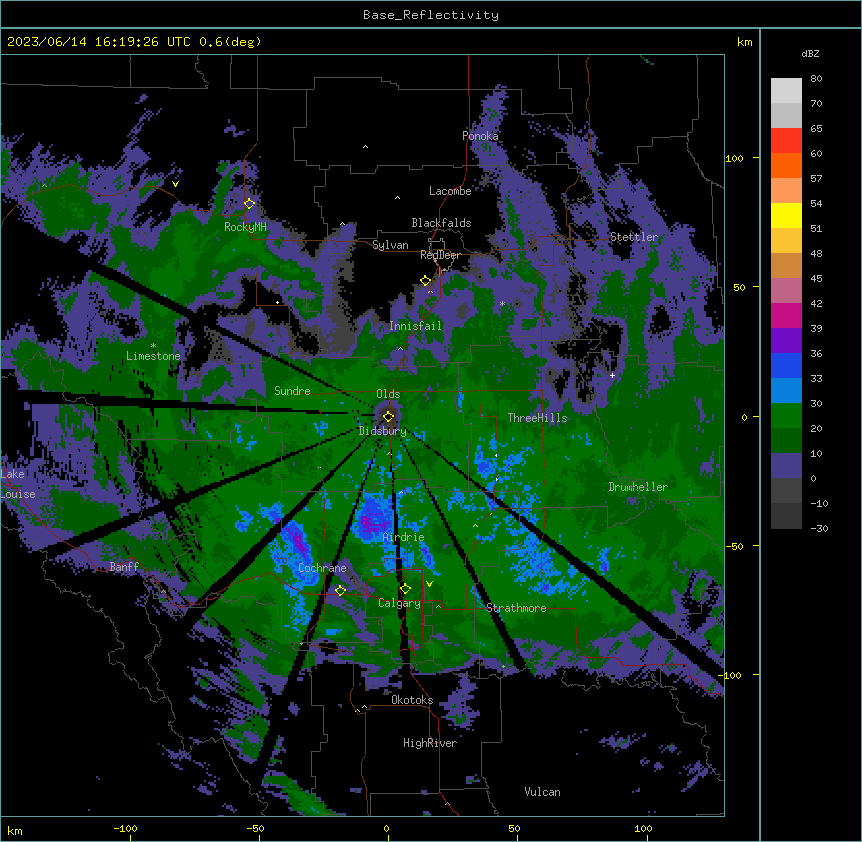Click the Vulcan label
Image resolution: width=862 pixels, height=842 pixels.
click(542, 792)
